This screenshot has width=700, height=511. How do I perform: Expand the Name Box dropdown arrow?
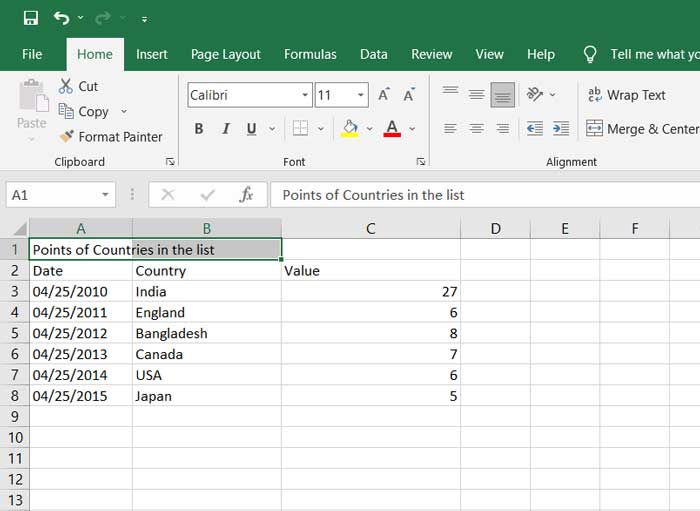click(105, 195)
